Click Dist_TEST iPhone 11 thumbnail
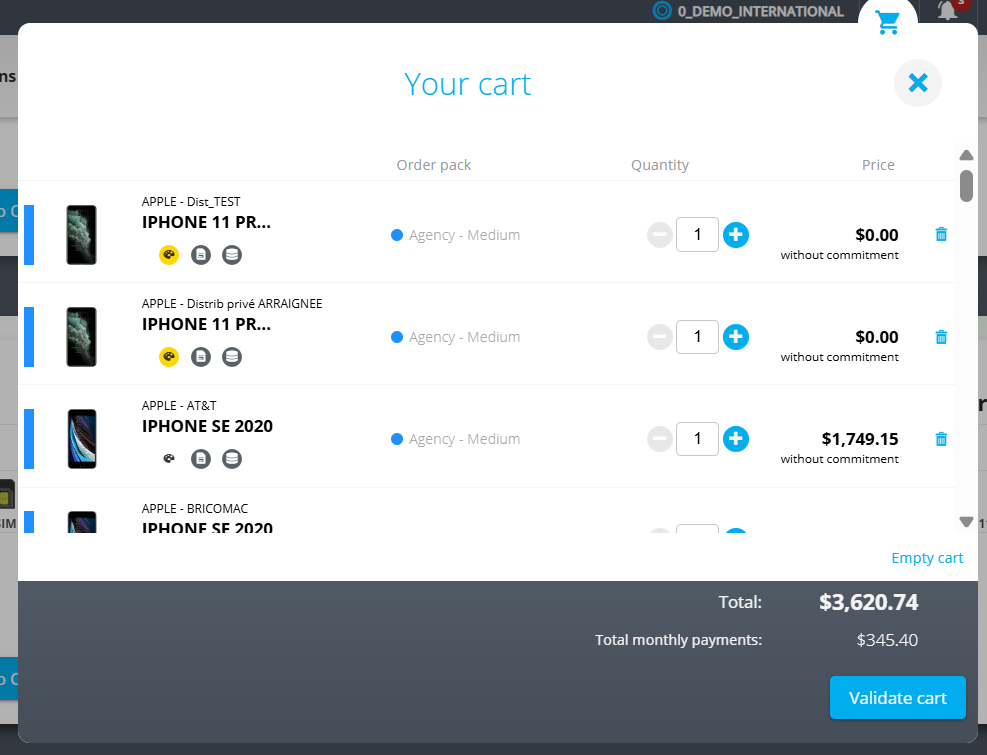987x755 pixels. [x=82, y=235]
